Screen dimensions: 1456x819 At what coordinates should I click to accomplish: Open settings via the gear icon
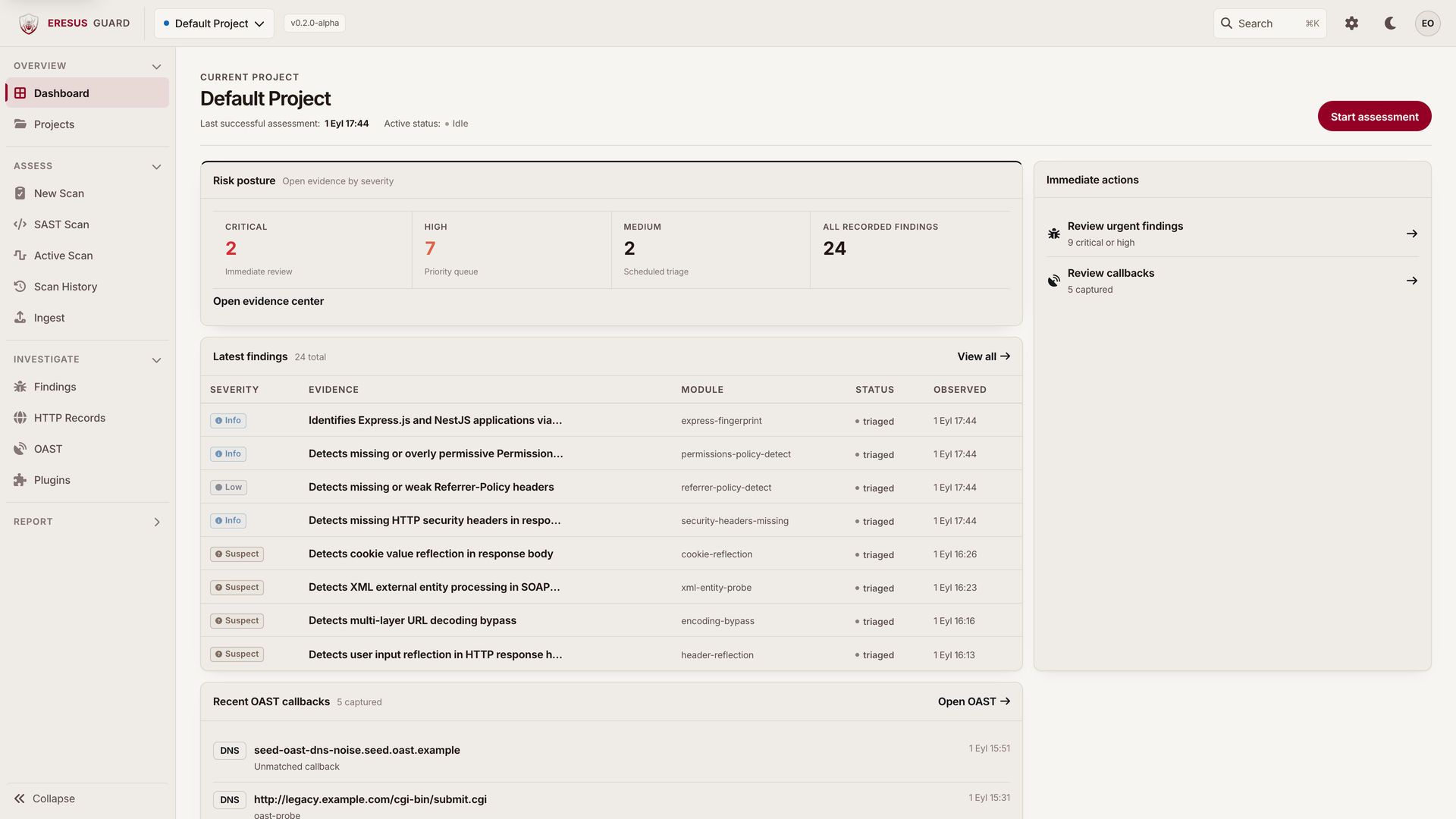pos(1351,24)
